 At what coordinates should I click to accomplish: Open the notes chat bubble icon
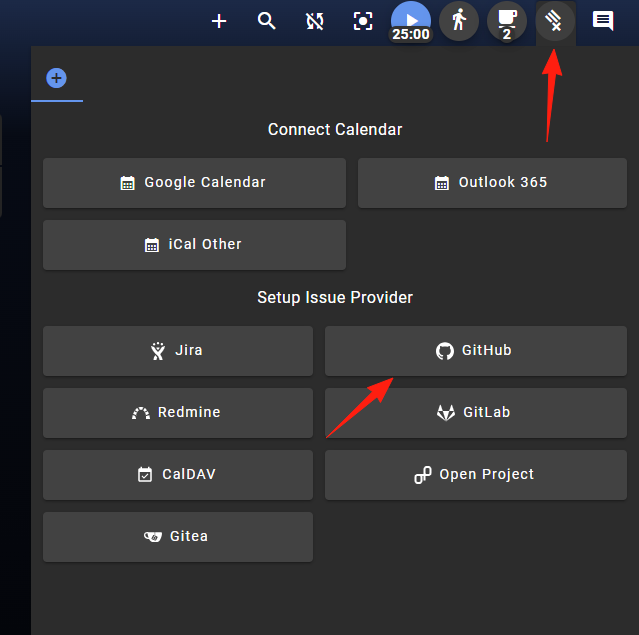pyautogui.click(x=603, y=21)
